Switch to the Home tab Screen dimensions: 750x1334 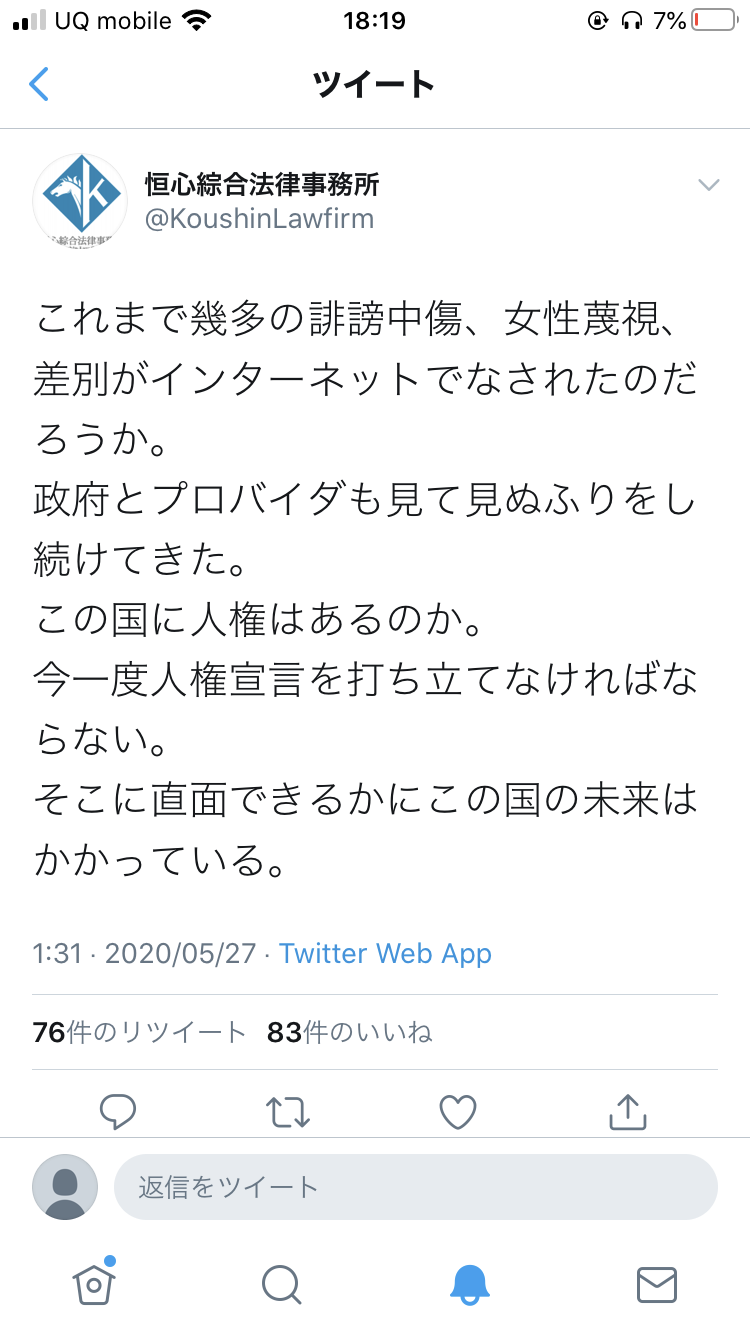[94, 1283]
